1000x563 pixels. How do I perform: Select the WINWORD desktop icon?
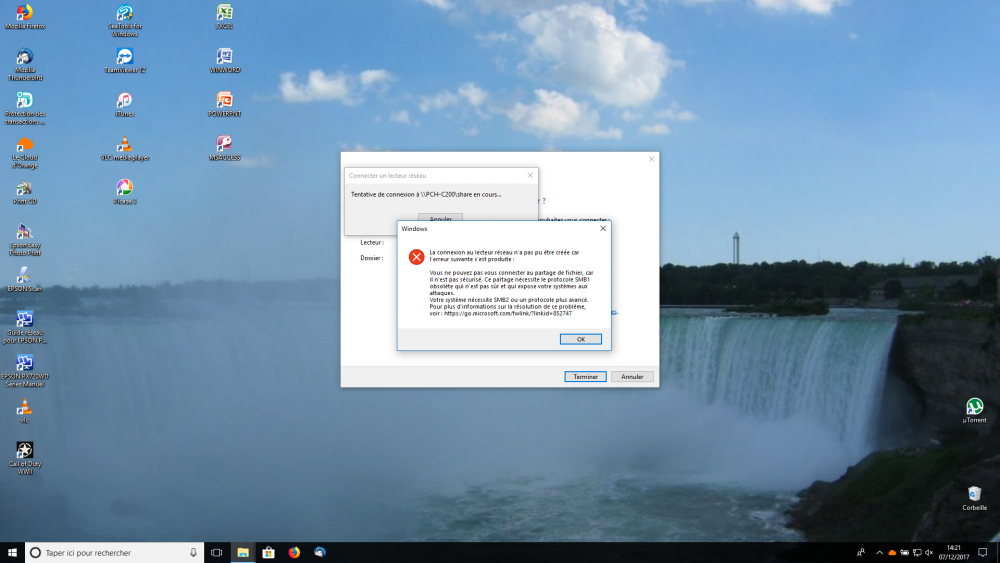pos(224,61)
